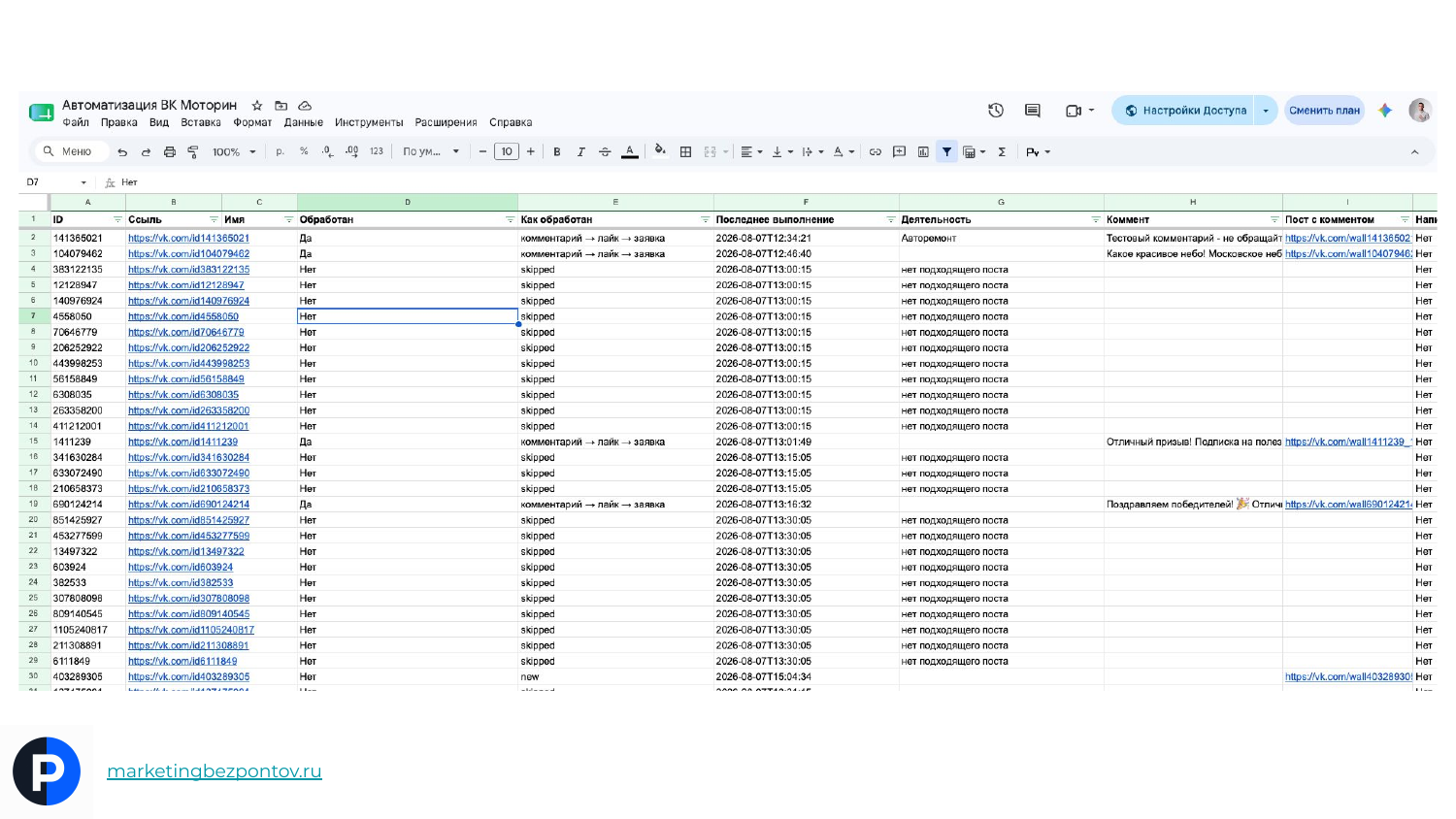Print the spreadsheet via printer icon
1456x819 pixels.
[170, 152]
